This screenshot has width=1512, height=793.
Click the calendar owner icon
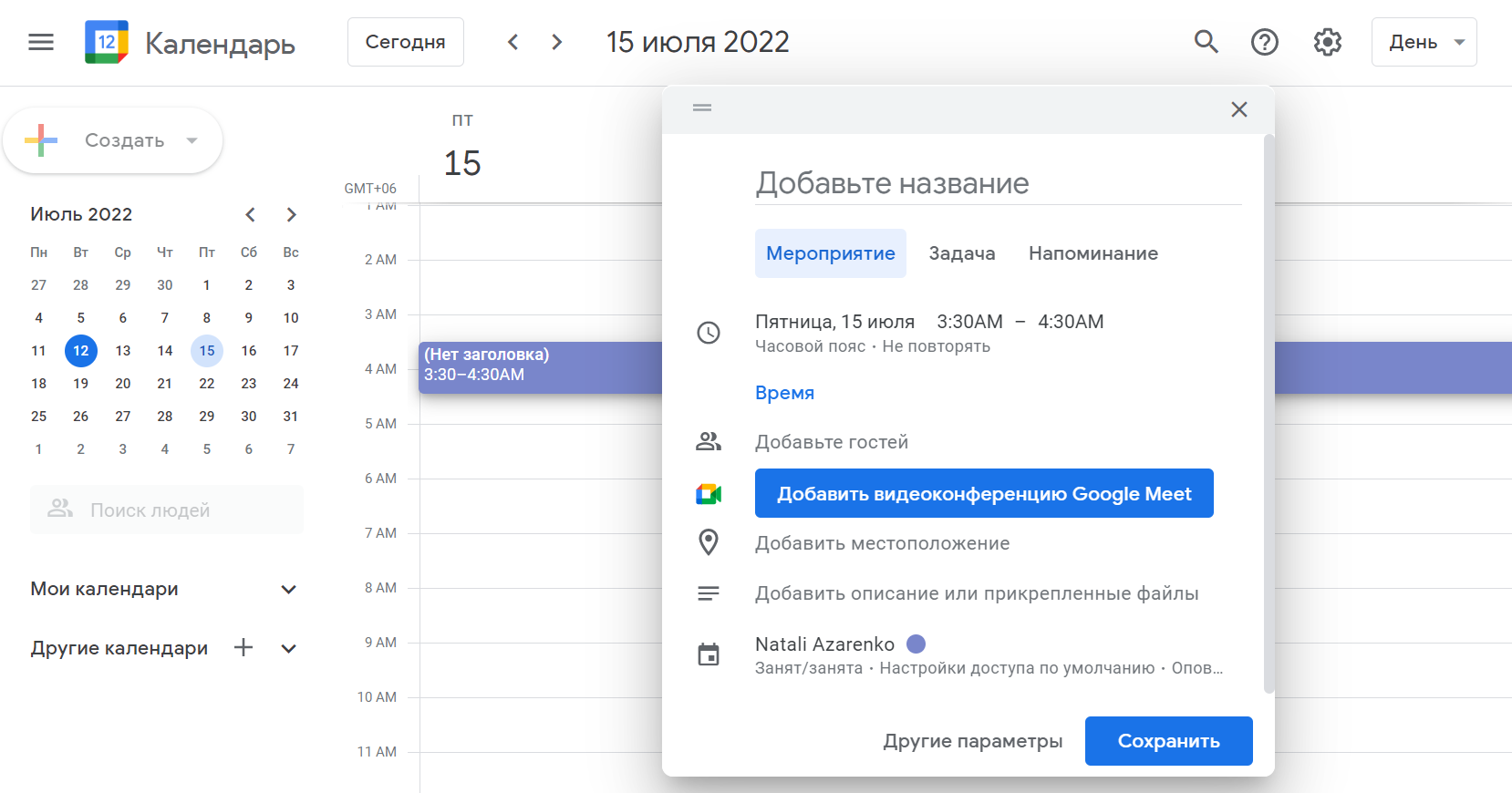[709, 654]
